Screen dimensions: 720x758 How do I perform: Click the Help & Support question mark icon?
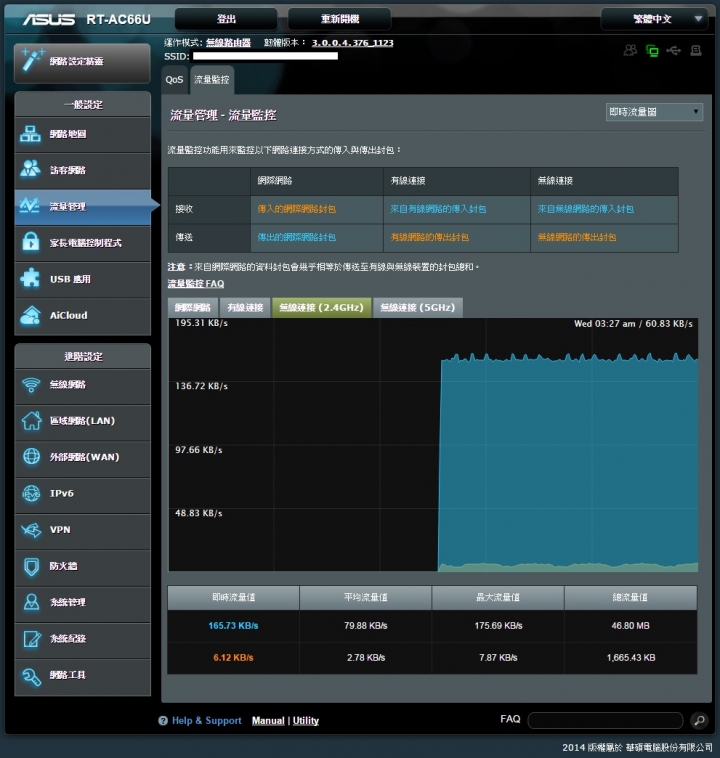pyautogui.click(x=163, y=721)
